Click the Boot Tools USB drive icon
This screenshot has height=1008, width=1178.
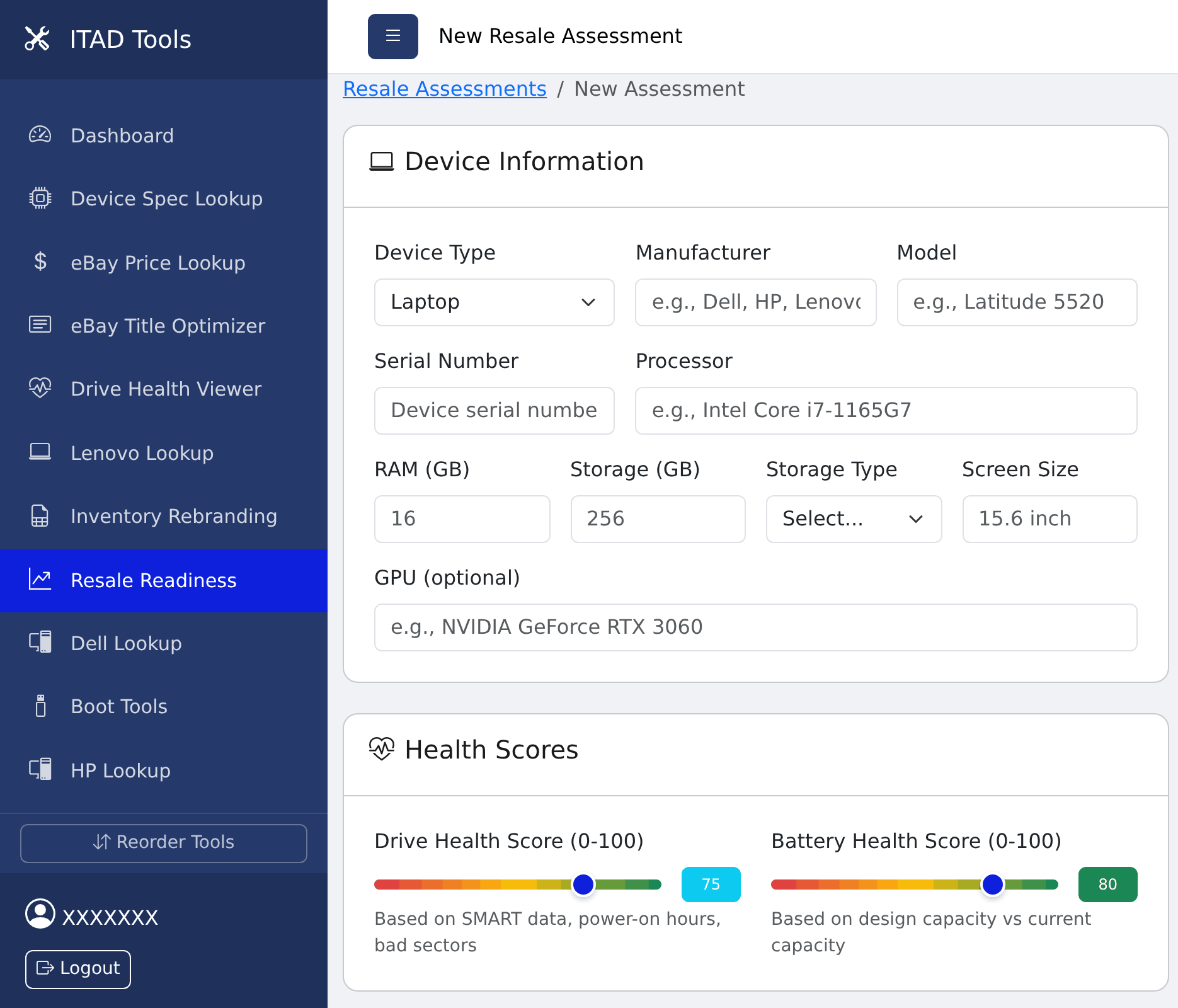pyautogui.click(x=40, y=706)
